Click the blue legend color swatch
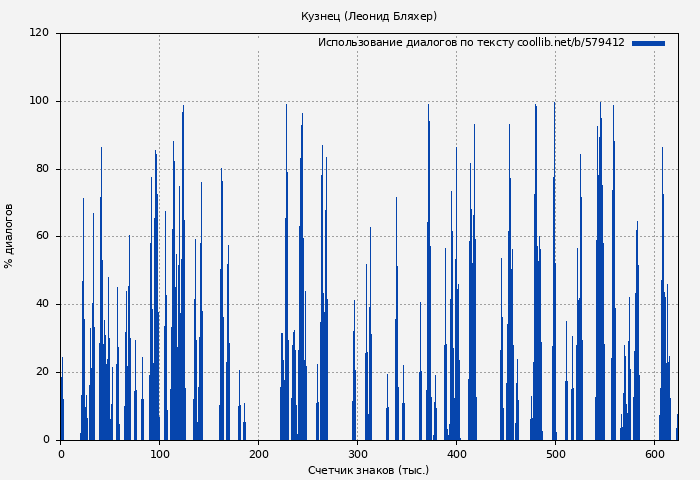 point(648,43)
